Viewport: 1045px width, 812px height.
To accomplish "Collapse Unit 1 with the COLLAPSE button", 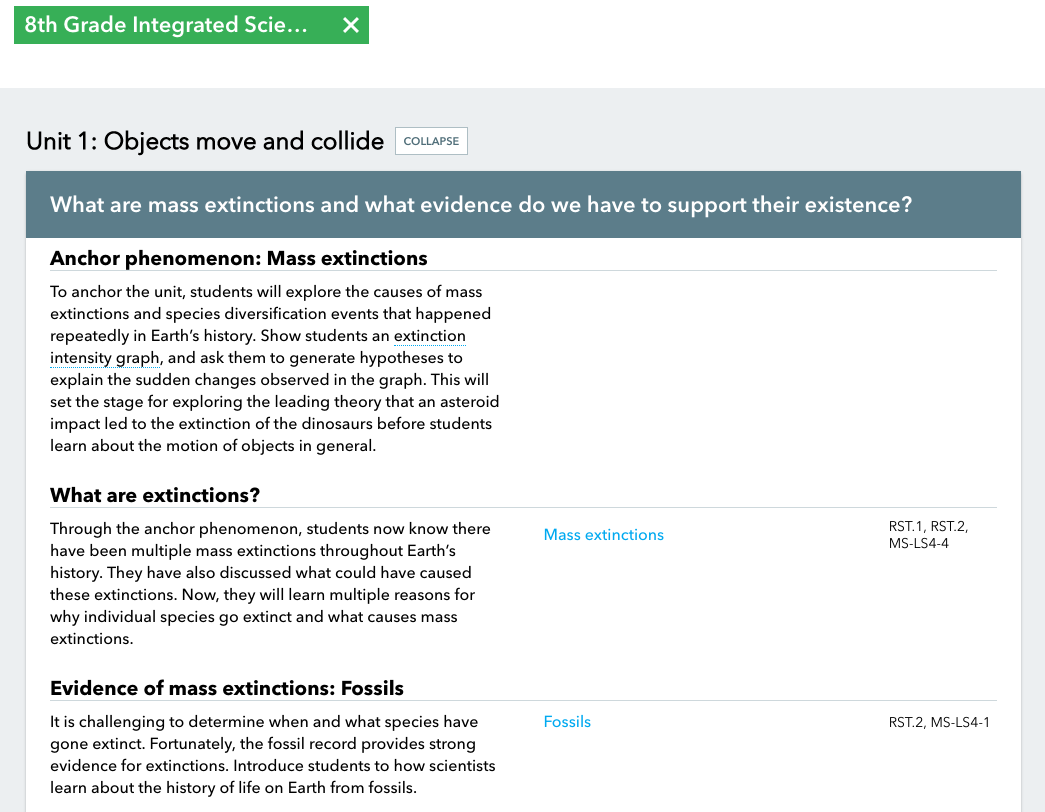I will click(x=431, y=141).
